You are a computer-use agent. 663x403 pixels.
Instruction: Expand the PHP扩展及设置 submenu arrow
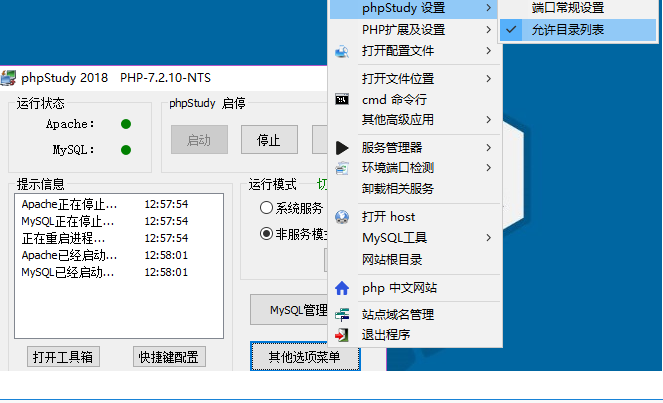[488, 30]
